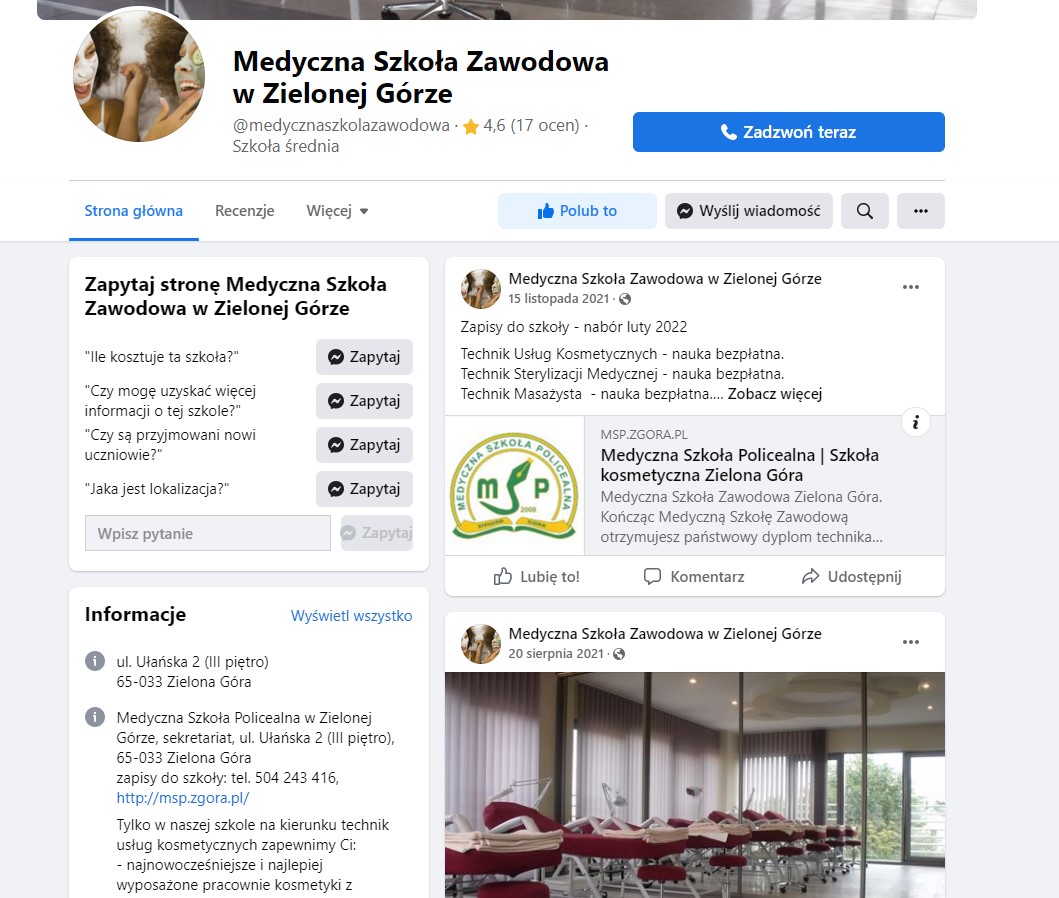Select the Strona główna tab
The width and height of the screenshot is (1059, 898).
click(x=134, y=211)
